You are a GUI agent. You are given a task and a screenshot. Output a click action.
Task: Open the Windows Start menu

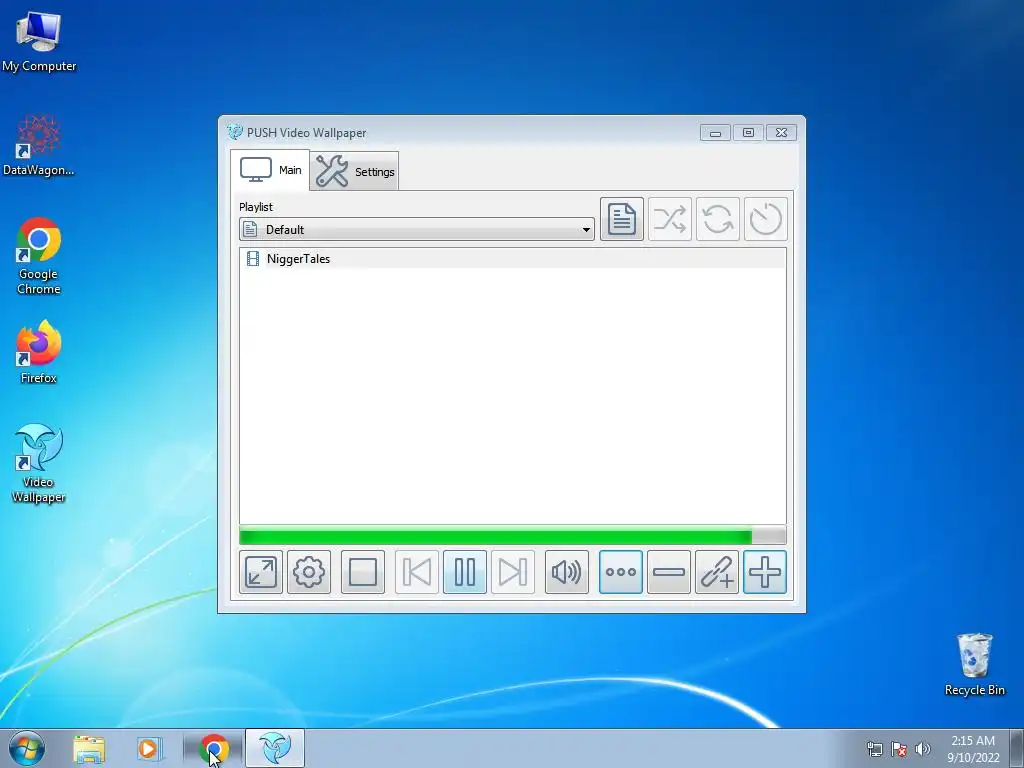coord(27,748)
